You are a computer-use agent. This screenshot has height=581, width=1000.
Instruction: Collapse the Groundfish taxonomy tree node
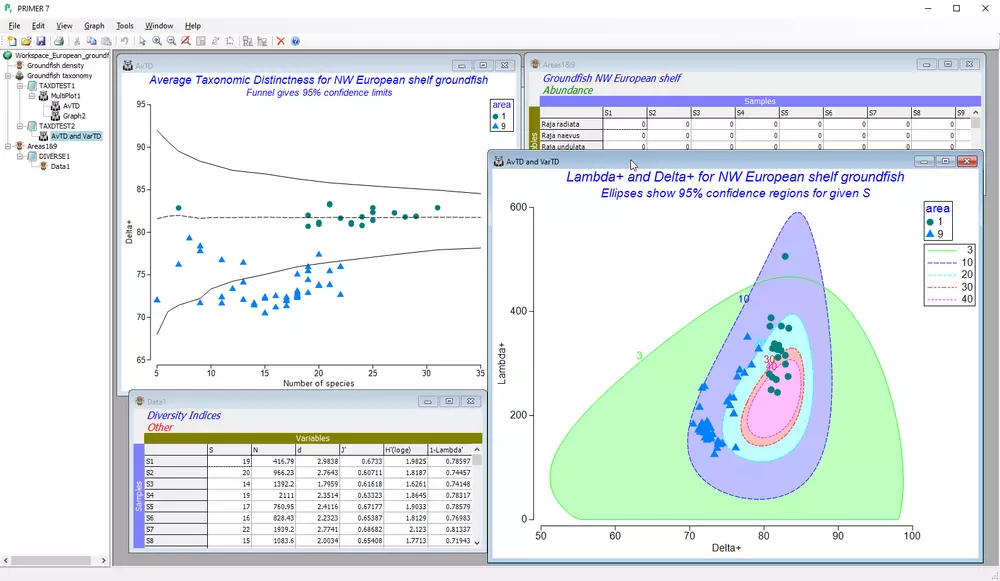tap(8, 76)
